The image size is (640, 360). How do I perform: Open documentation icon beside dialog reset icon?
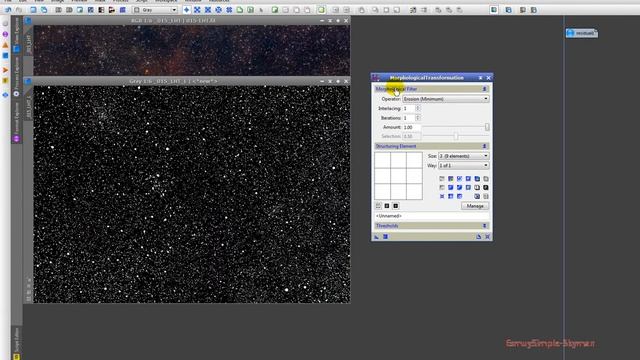tap(479, 237)
